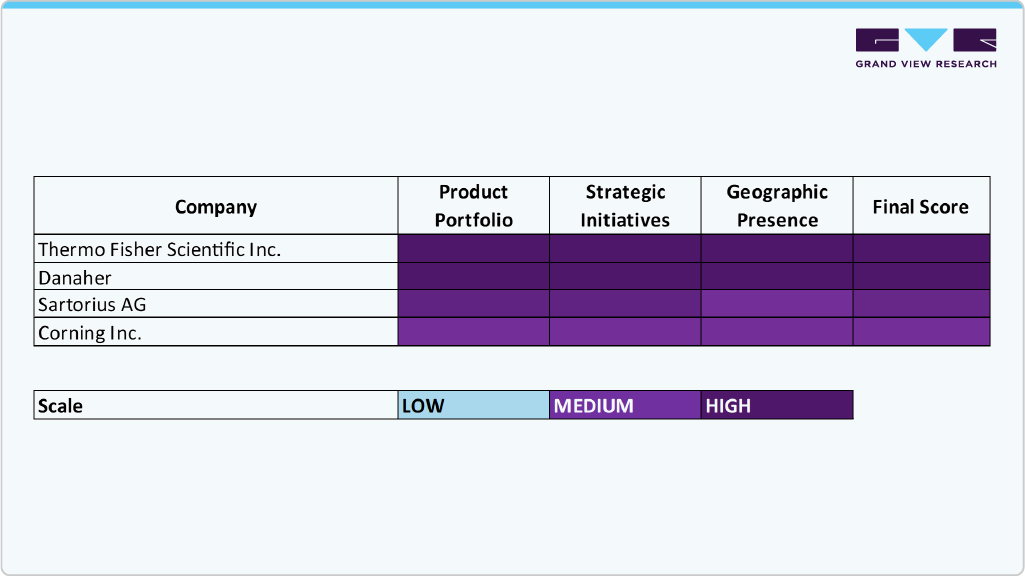
Task: Select Thermo Fisher's Product Portfolio score cell
Action: tap(474, 249)
